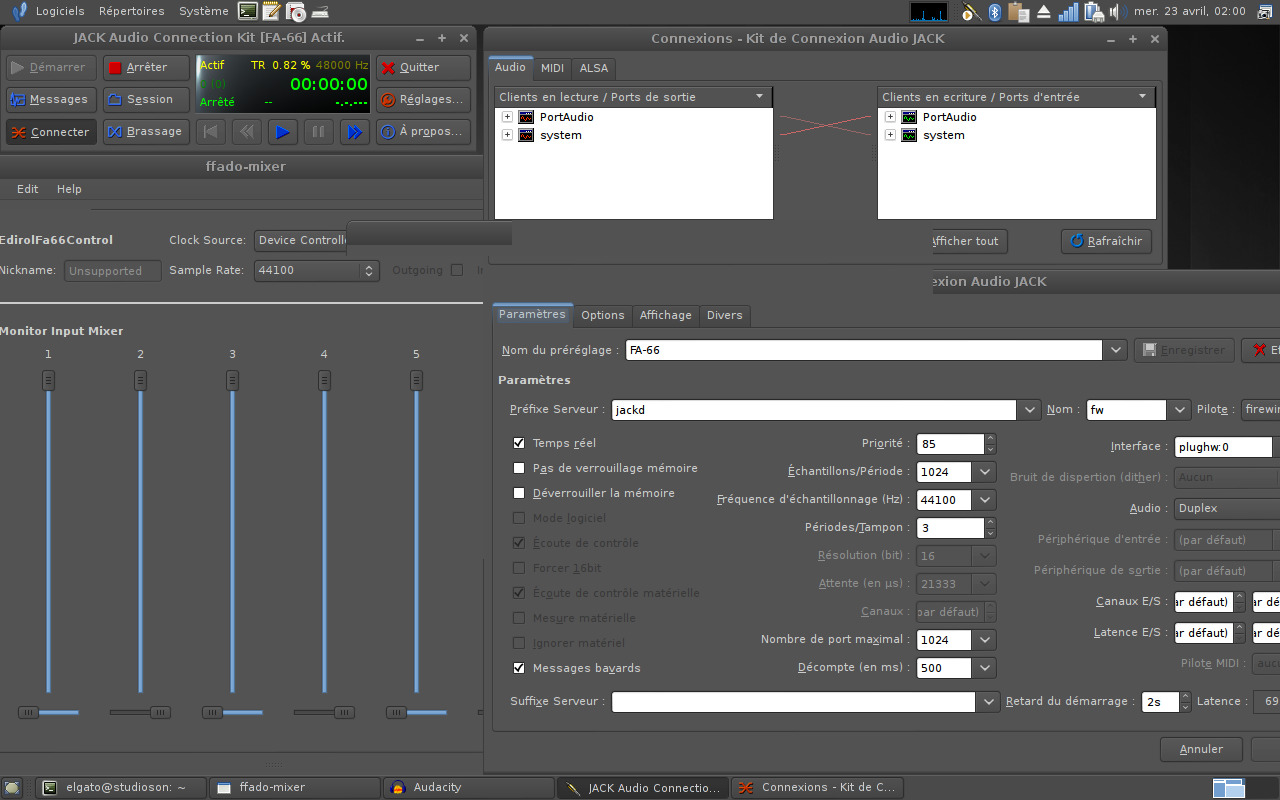Open the Sample Rate selector in ffado-mixer
Screen dimensions: 1280x800
pyautogui.click(x=317, y=270)
